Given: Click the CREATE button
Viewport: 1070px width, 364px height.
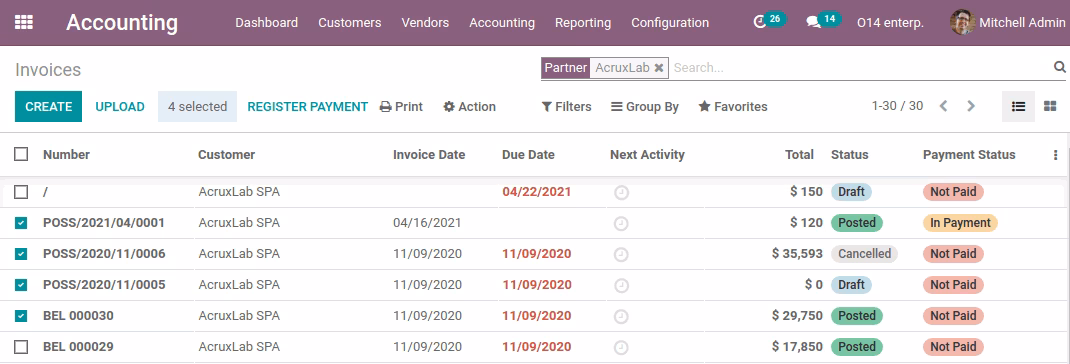Looking at the screenshot, I should click(48, 107).
